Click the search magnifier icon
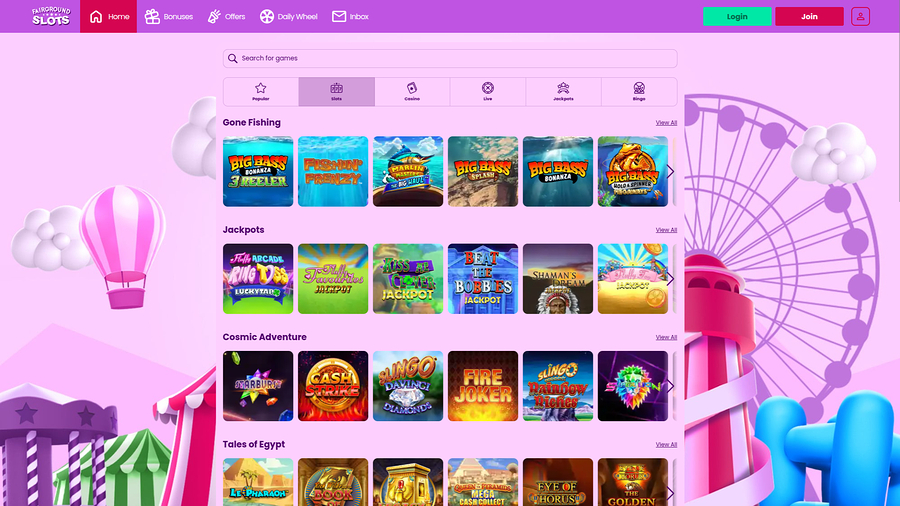Image resolution: width=900 pixels, height=506 pixels. click(x=232, y=58)
